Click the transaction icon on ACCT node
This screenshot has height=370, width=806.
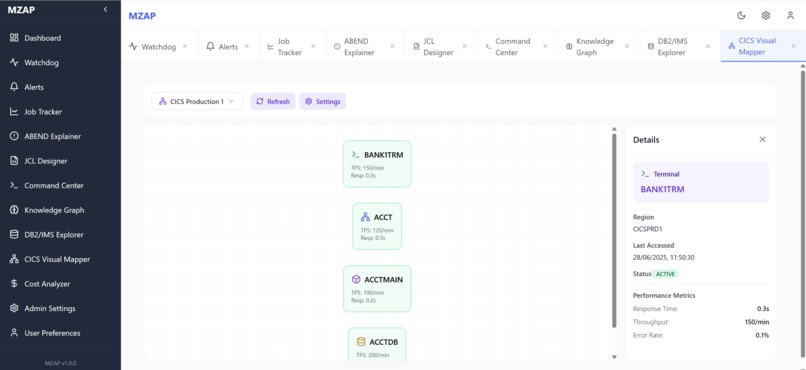(x=365, y=217)
